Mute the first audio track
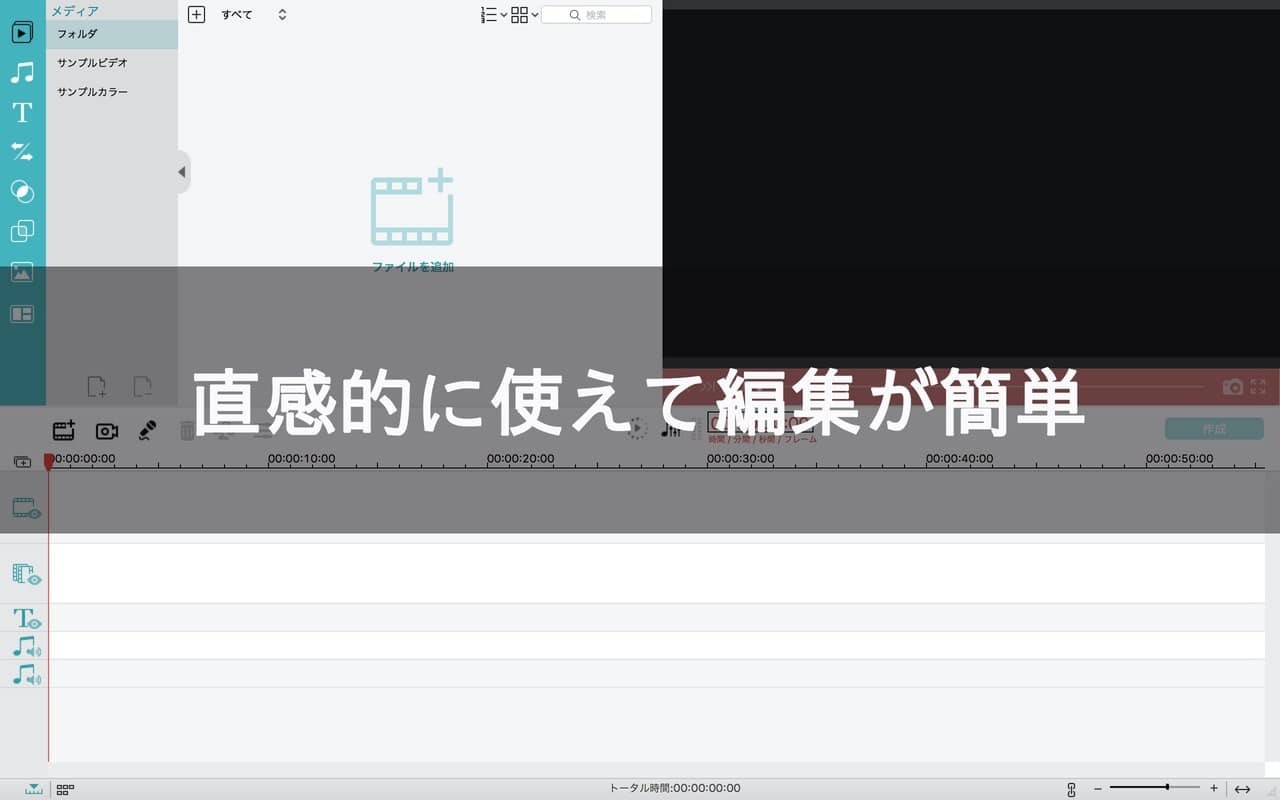Image resolution: width=1280 pixels, height=800 pixels. 26,647
